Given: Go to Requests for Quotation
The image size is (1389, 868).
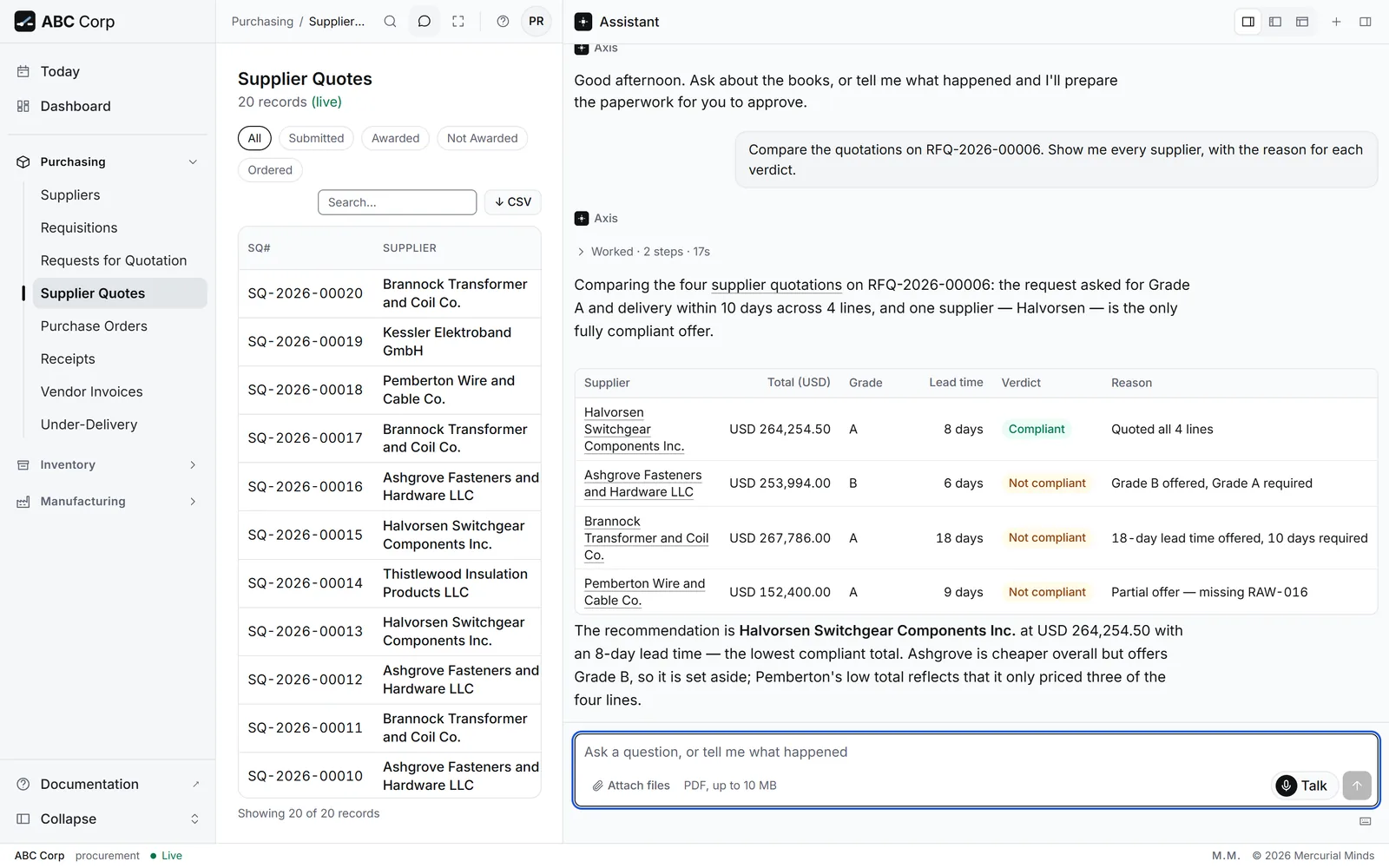Looking at the screenshot, I should coord(120,260).
